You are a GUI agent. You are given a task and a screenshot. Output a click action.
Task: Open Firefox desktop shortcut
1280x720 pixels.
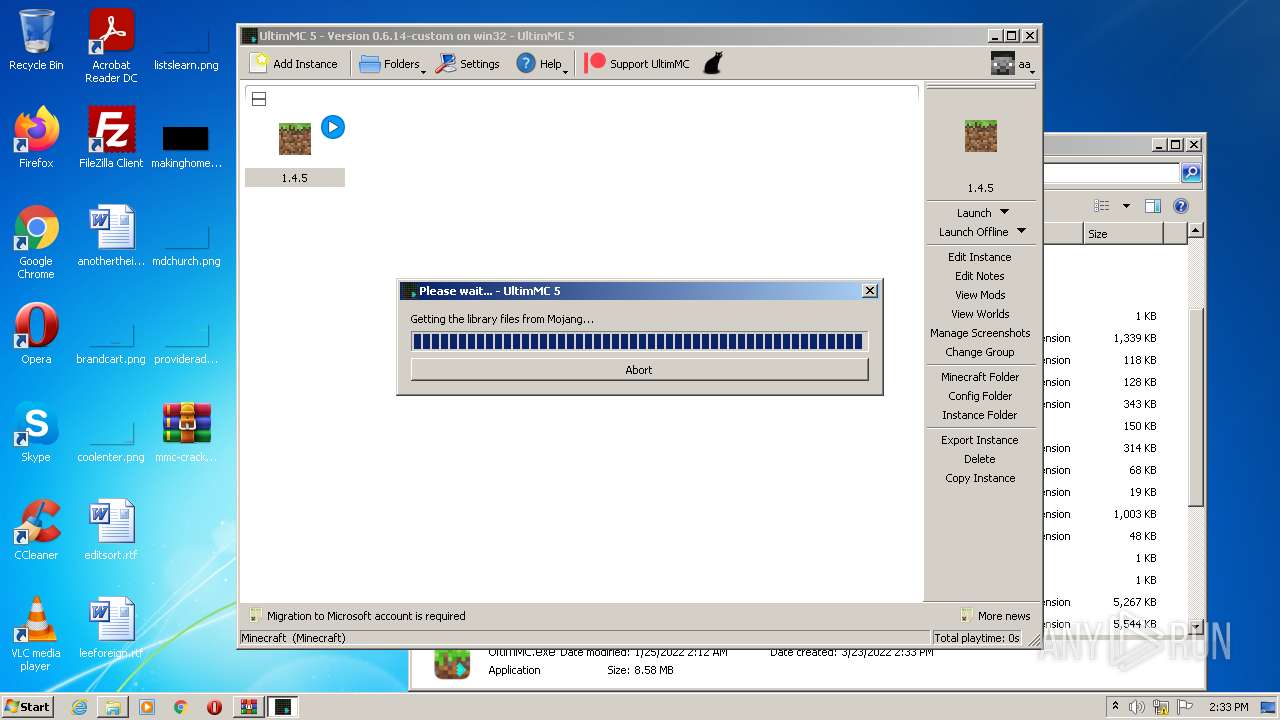click(36, 137)
